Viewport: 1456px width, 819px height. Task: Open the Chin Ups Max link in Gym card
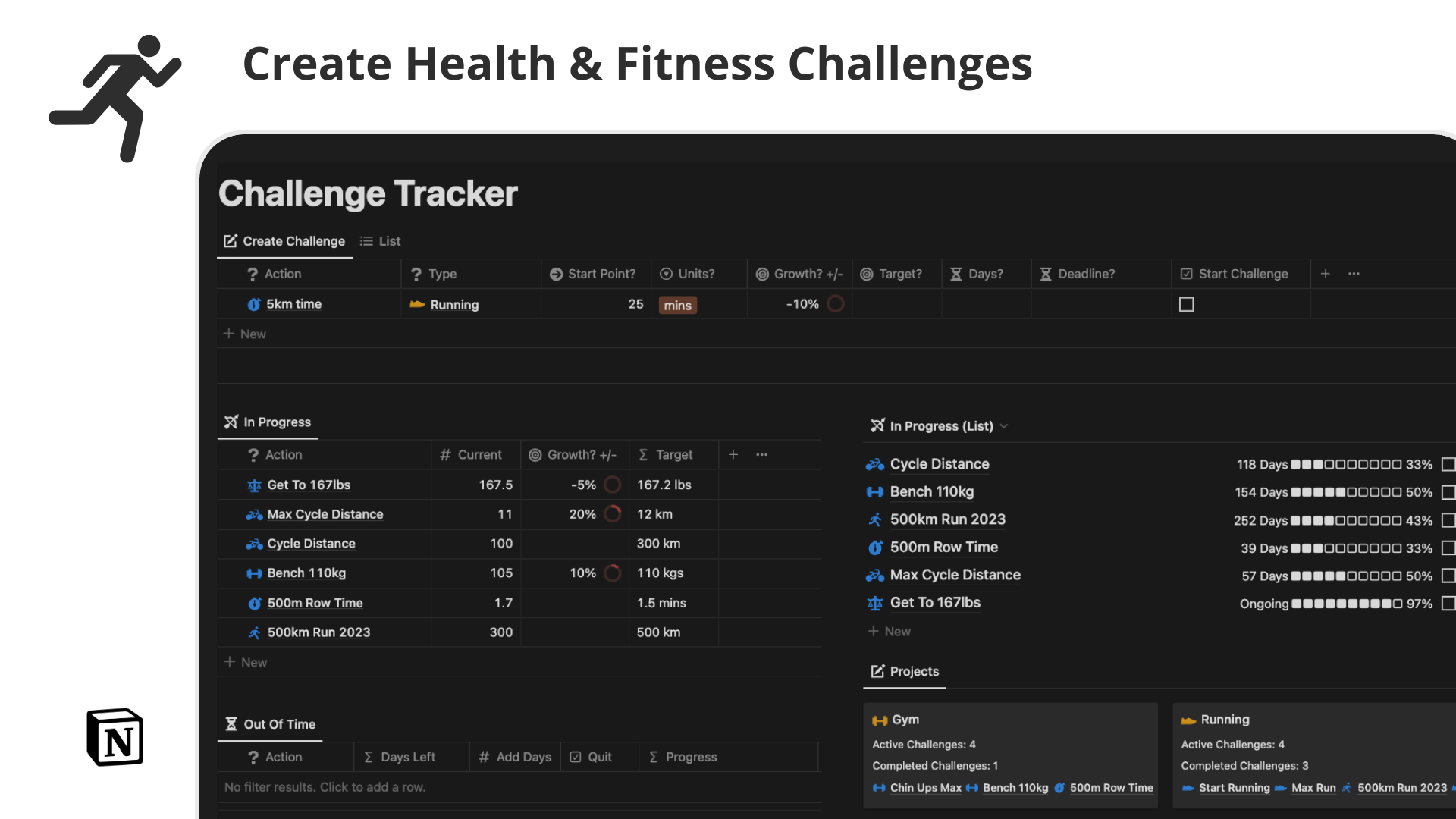click(x=925, y=788)
